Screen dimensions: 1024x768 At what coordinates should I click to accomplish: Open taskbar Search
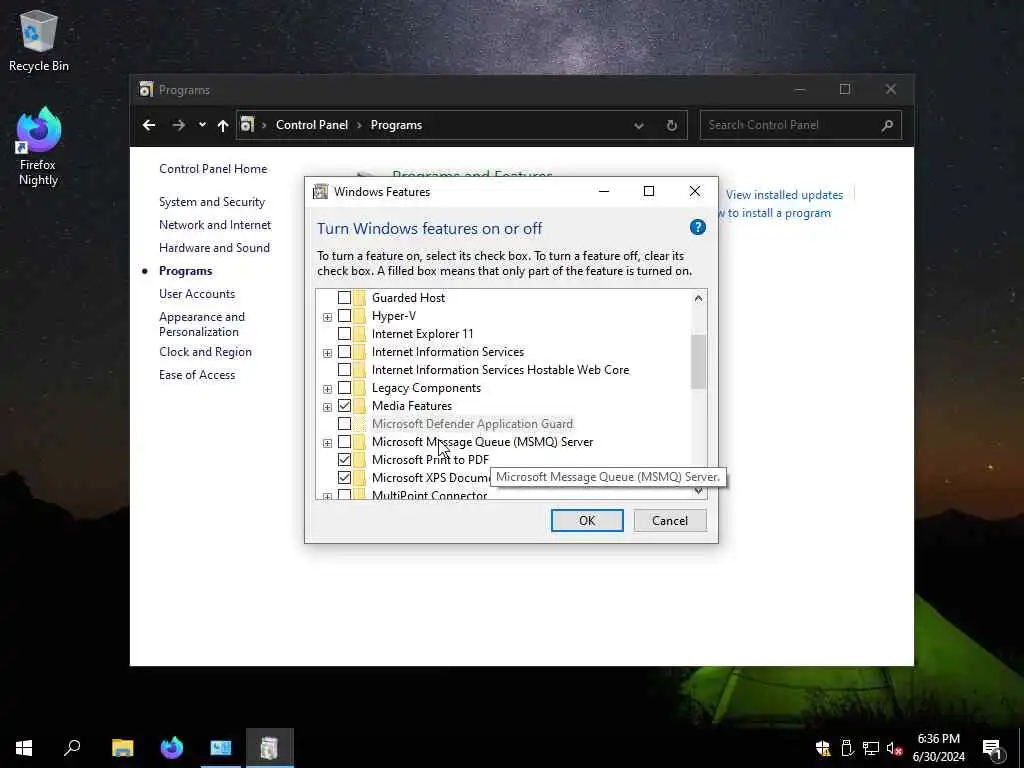coord(72,748)
